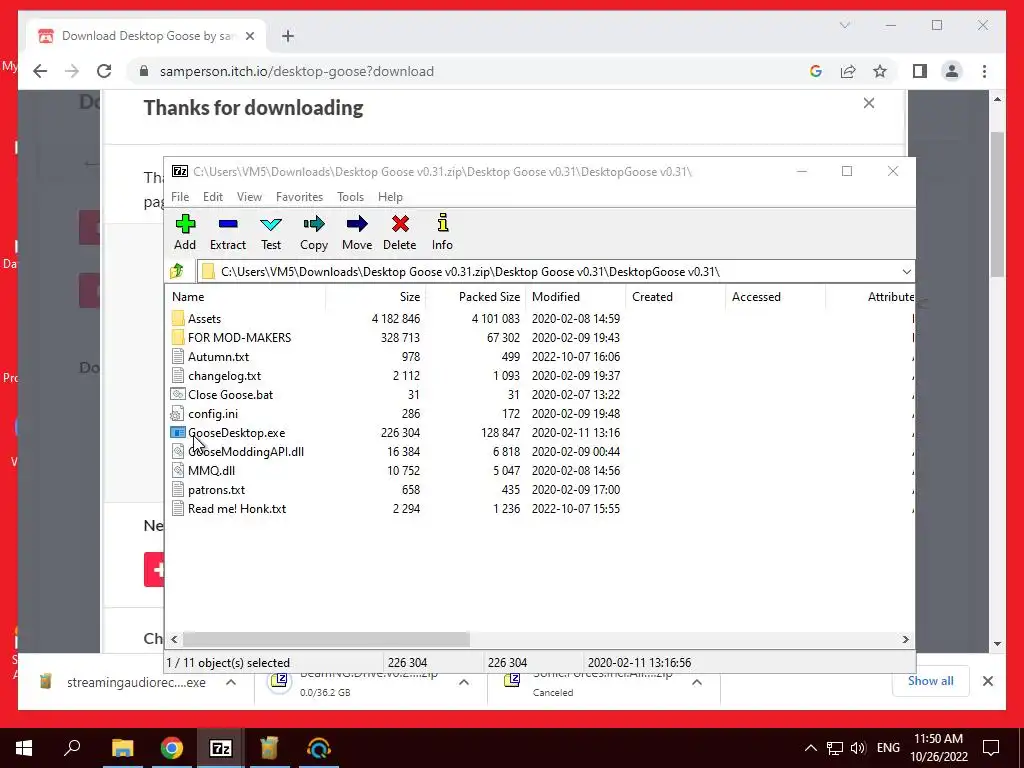Go back in Chrome
This screenshot has width=1024, height=768.
pos(40,71)
